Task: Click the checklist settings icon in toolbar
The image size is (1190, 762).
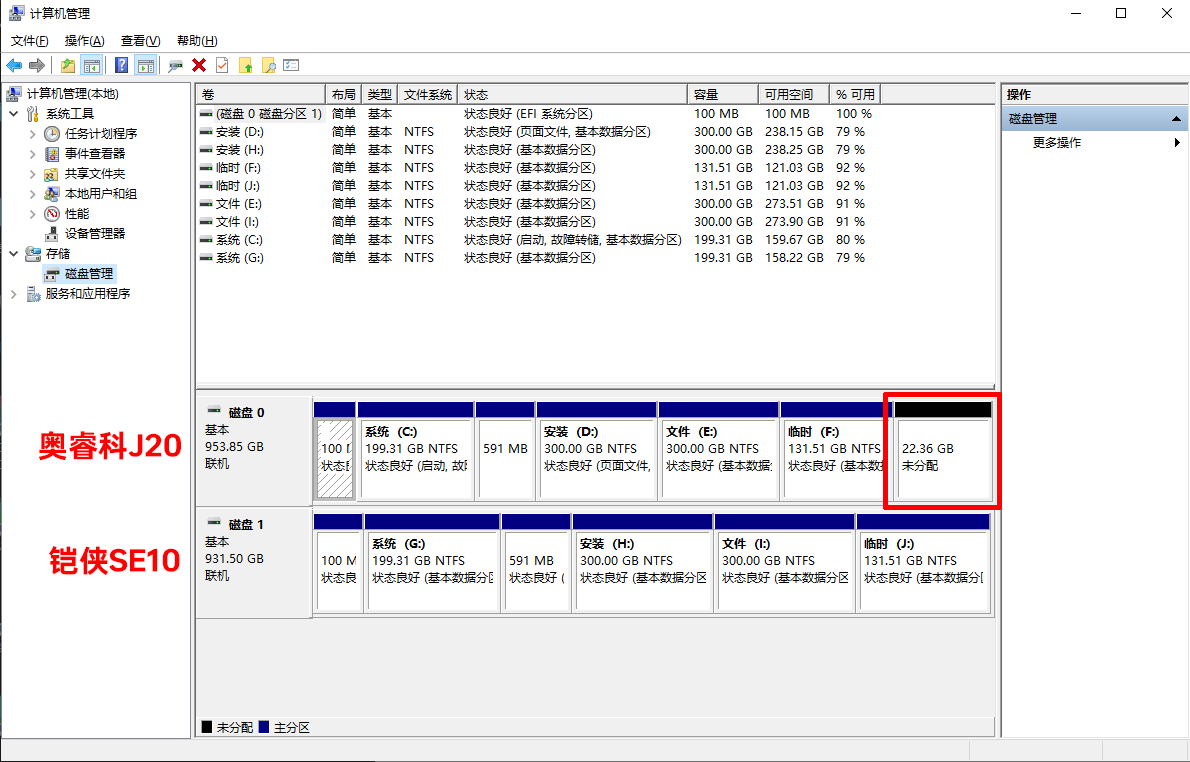Action: pyautogui.click(x=291, y=65)
